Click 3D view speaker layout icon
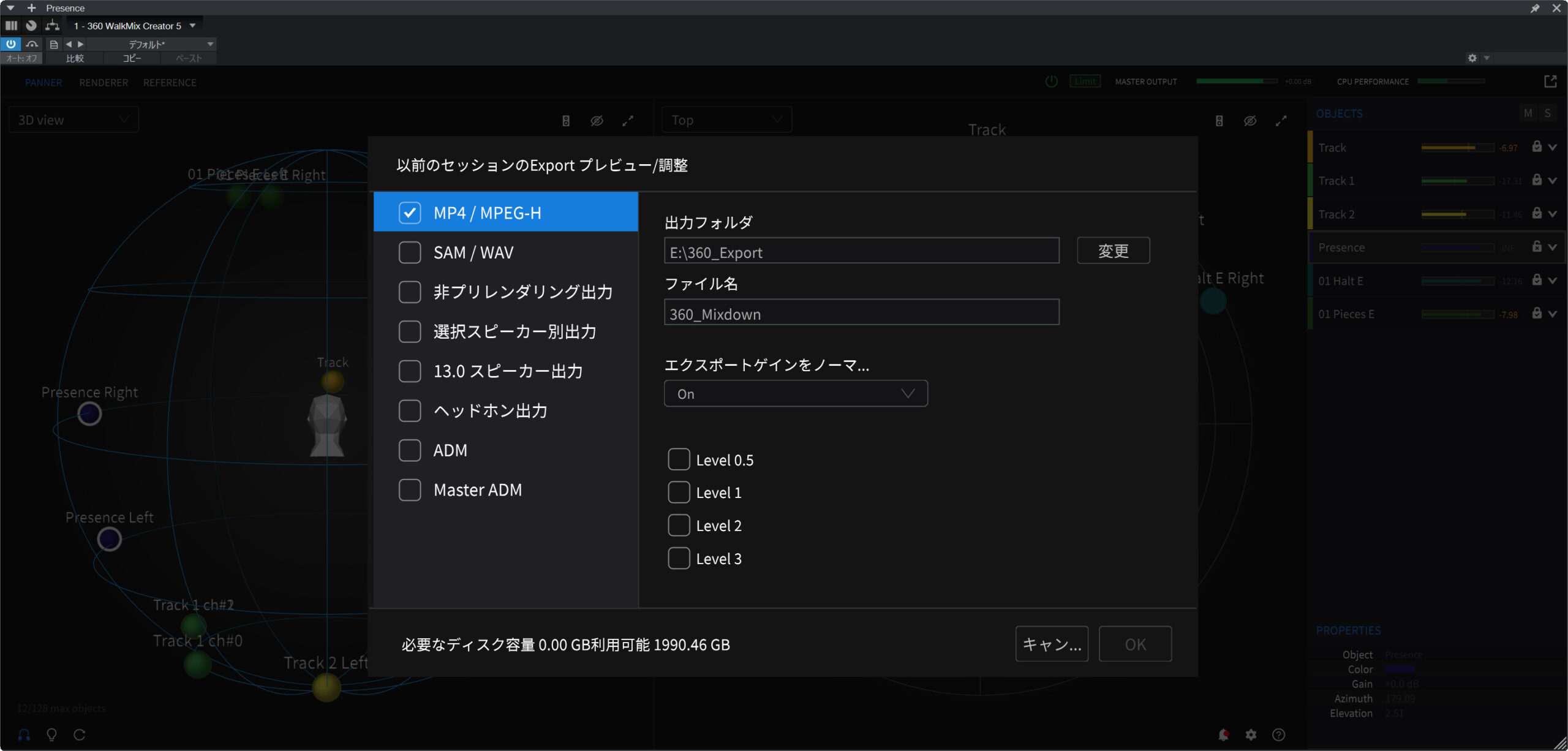The image size is (1568, 751). [x=566, y=121]
